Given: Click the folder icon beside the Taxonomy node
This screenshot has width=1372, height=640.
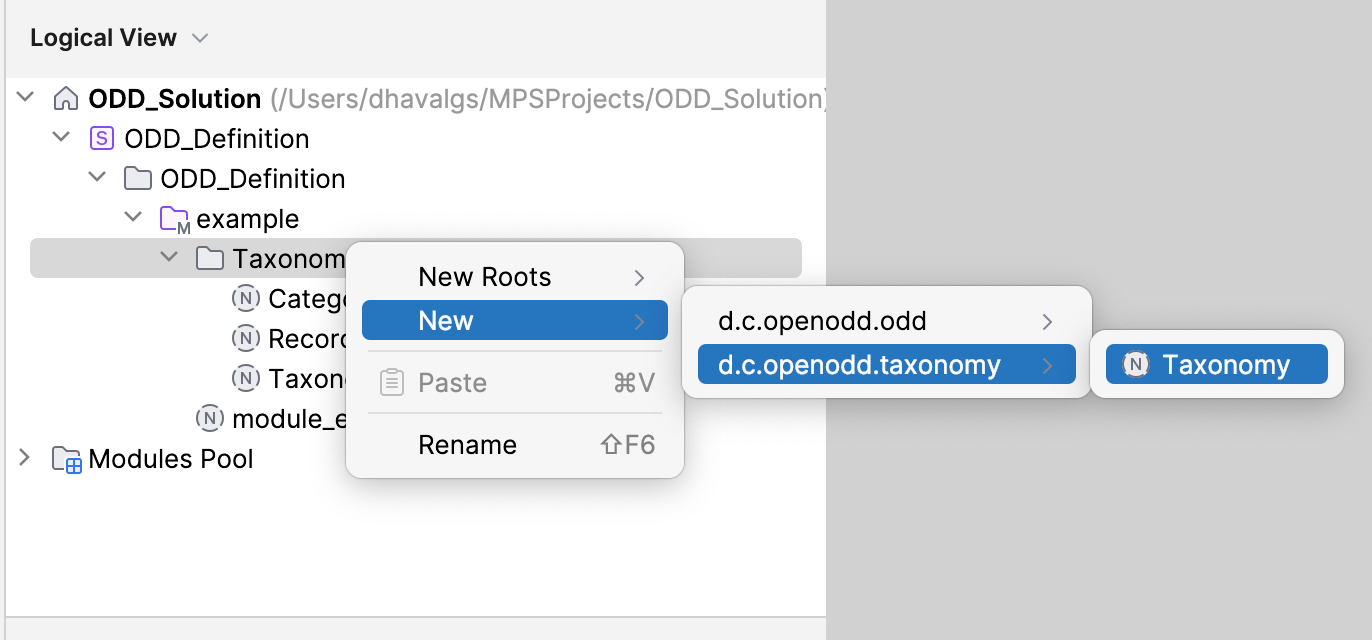Looking at the screenshot, I should pos(209,258).
